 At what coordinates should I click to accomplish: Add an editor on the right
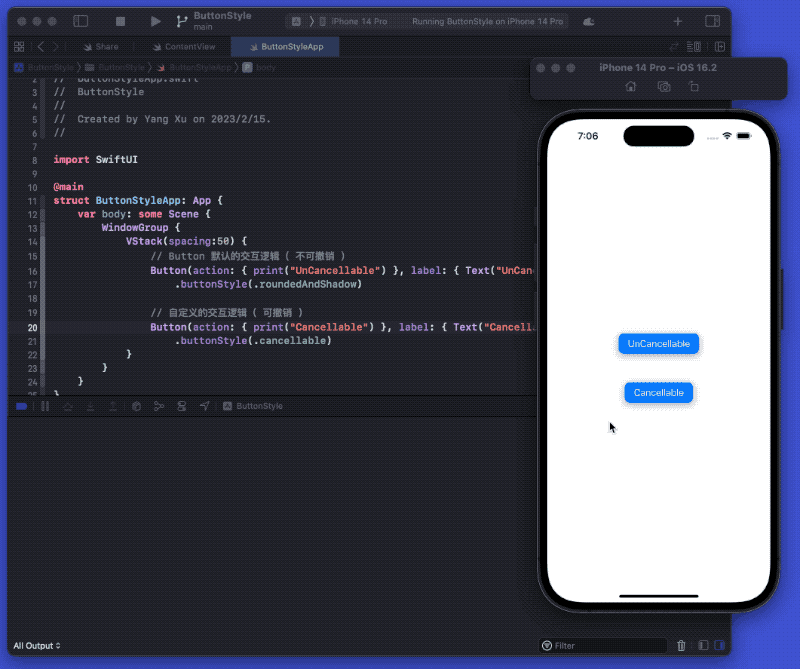(720, 47)
